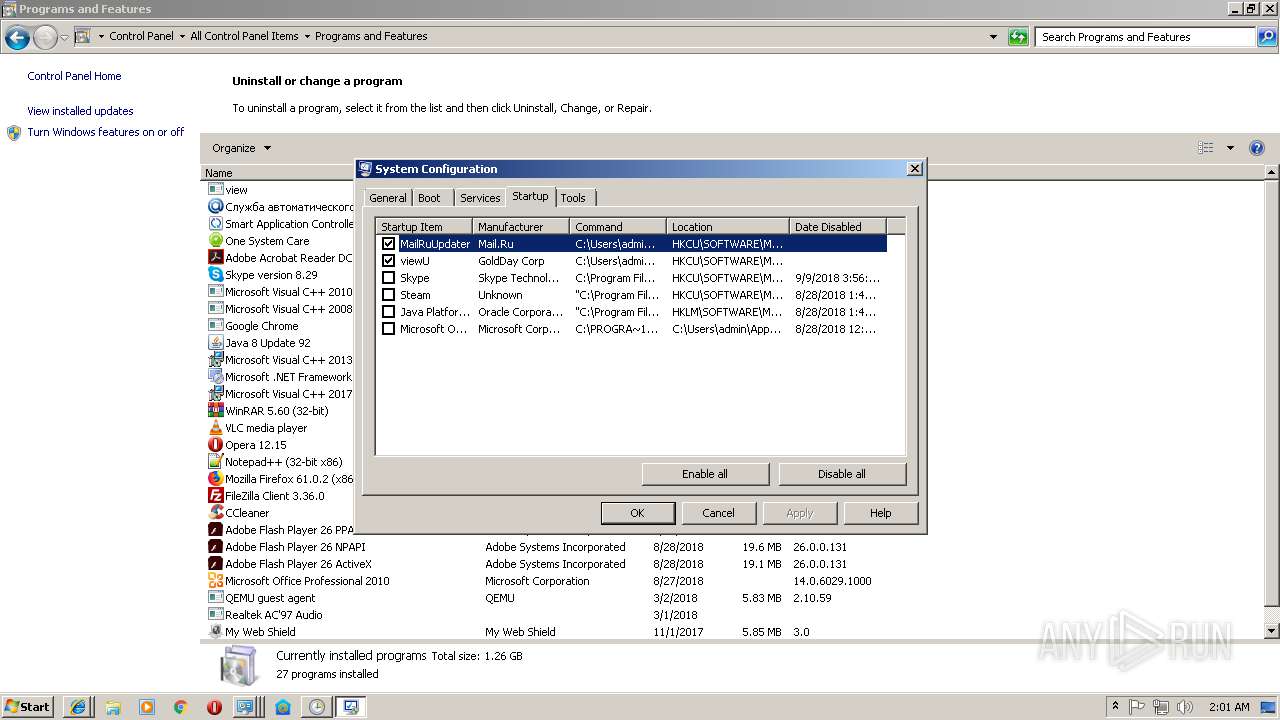Uncheck the MailRuUpdater startup item
The height and width of the screenshot is (720, 1280).
(x=389, y=244)
